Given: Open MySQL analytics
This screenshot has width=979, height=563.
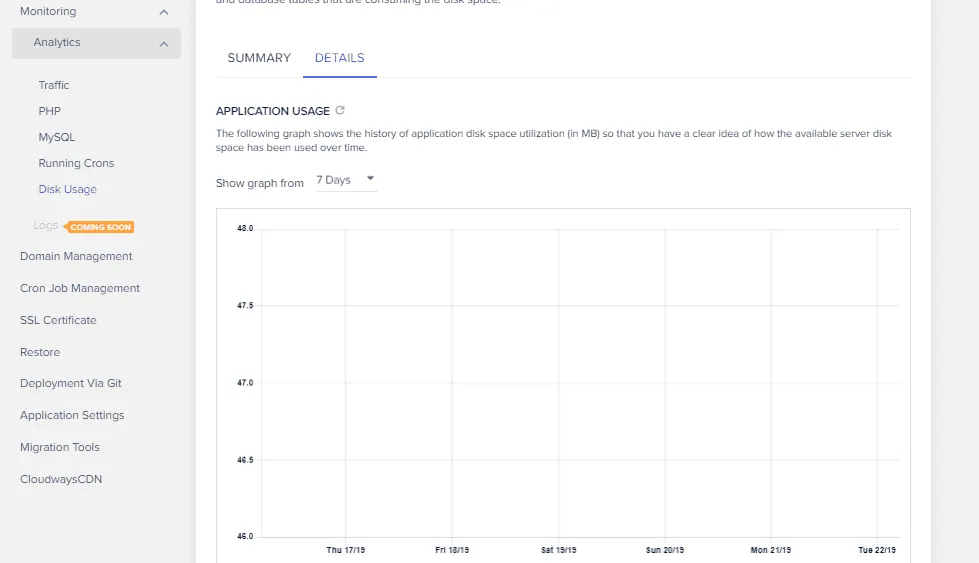Looking at the screenshot, I should [57, 137].
